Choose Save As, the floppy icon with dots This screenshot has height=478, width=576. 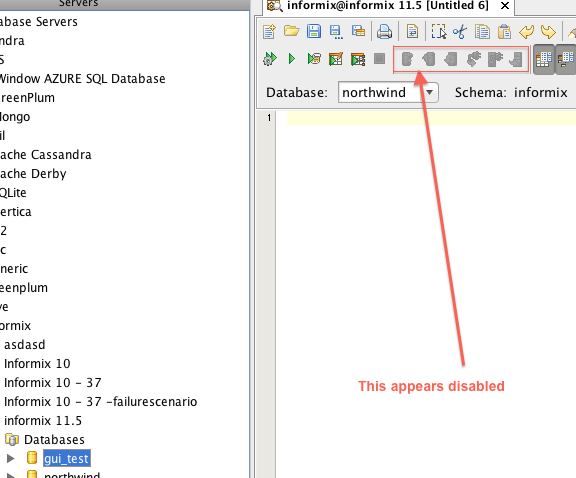336,32
